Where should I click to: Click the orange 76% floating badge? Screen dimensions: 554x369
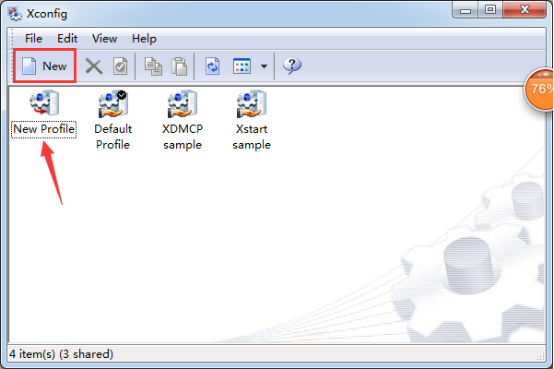(539, 89)
